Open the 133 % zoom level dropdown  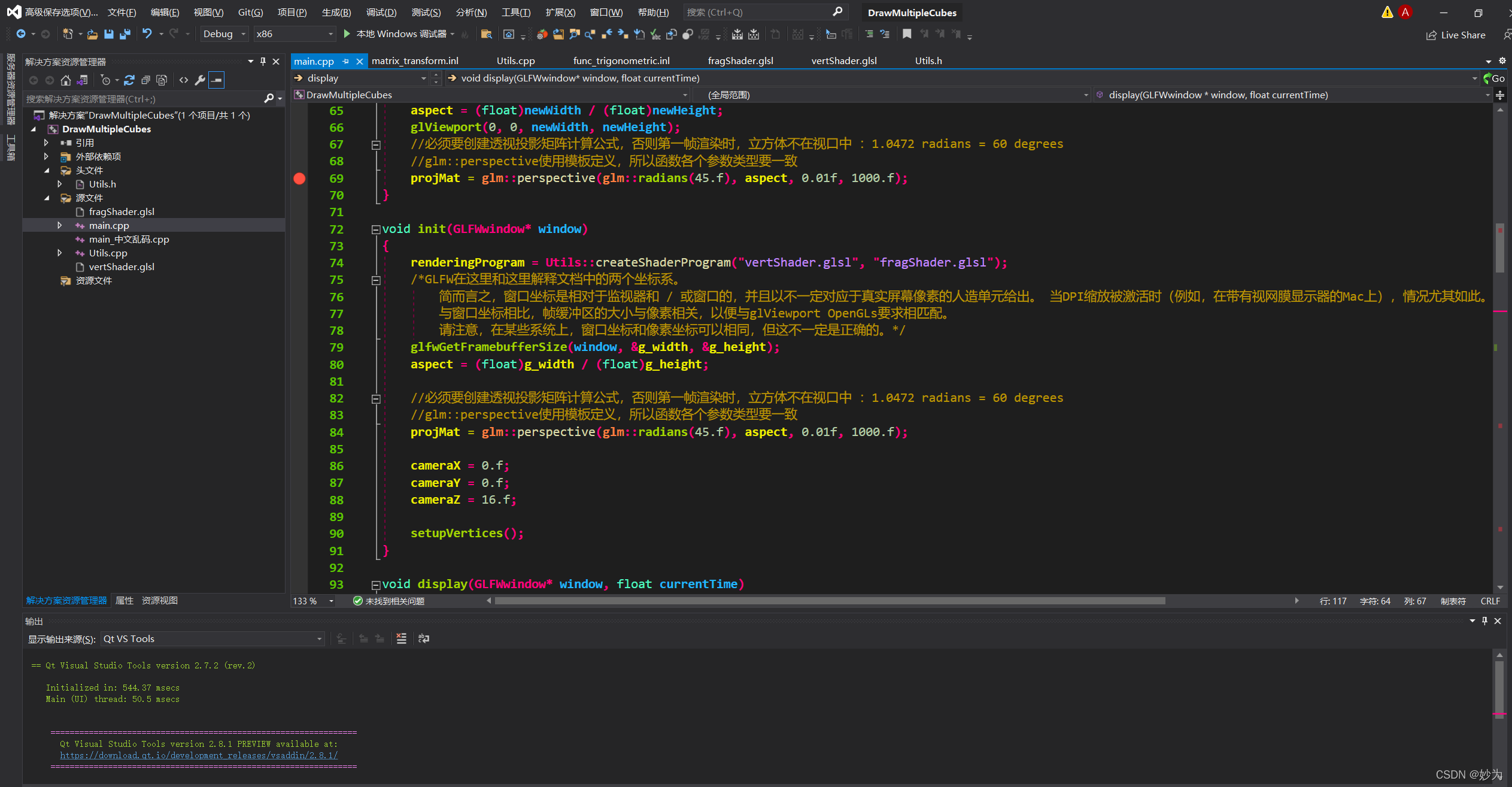[312, 601]
